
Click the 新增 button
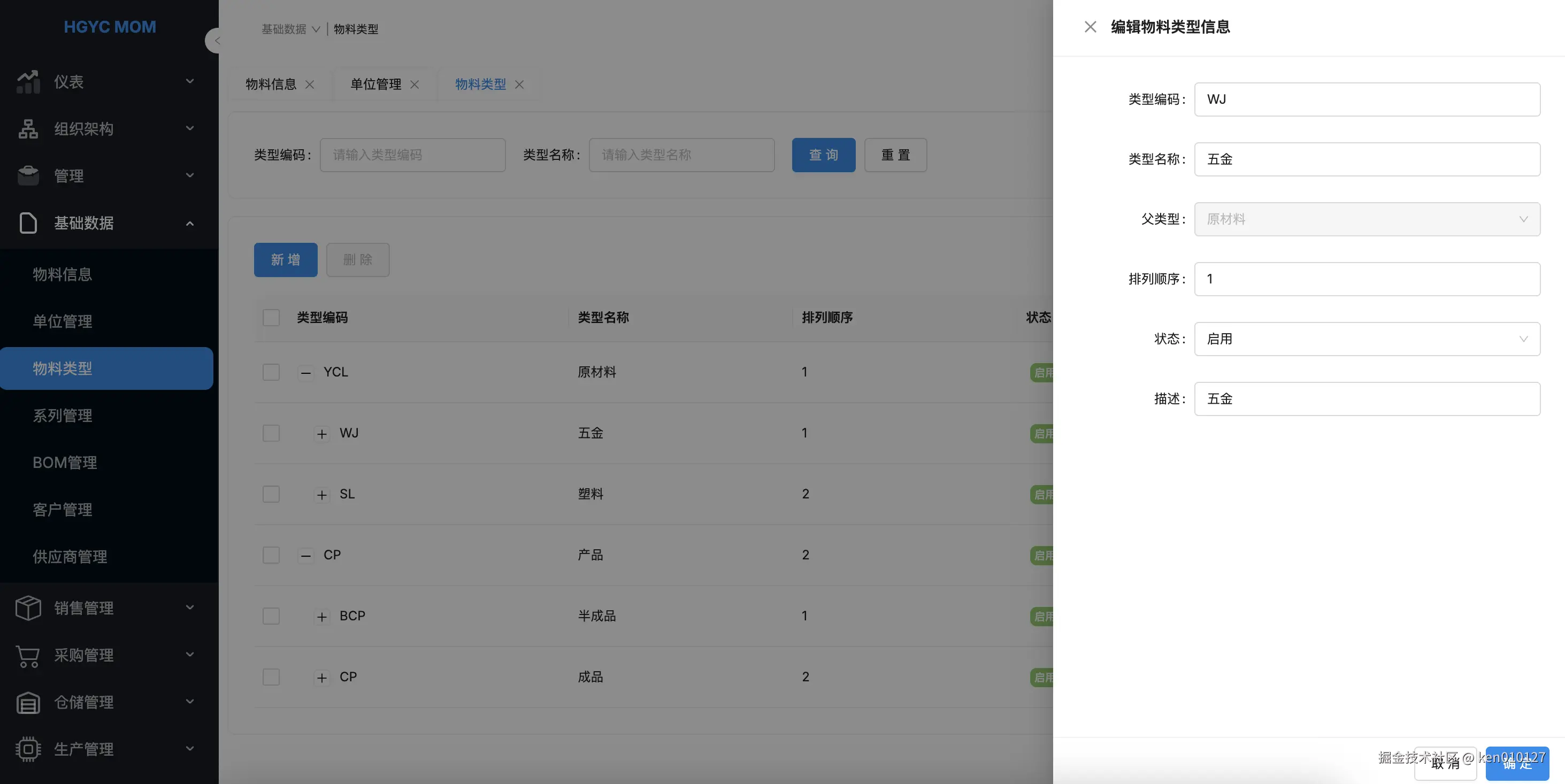click(286, 260)
